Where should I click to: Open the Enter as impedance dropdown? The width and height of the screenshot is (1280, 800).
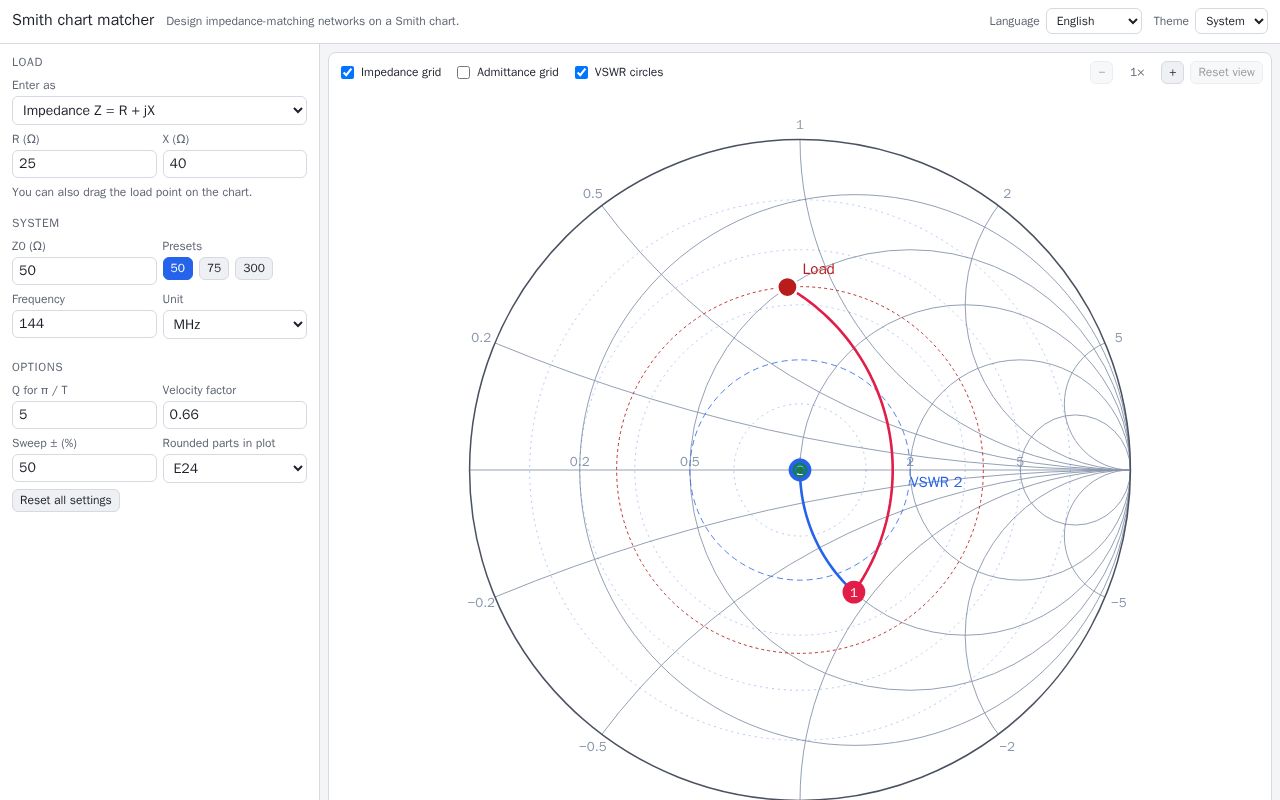coord(159,110)
